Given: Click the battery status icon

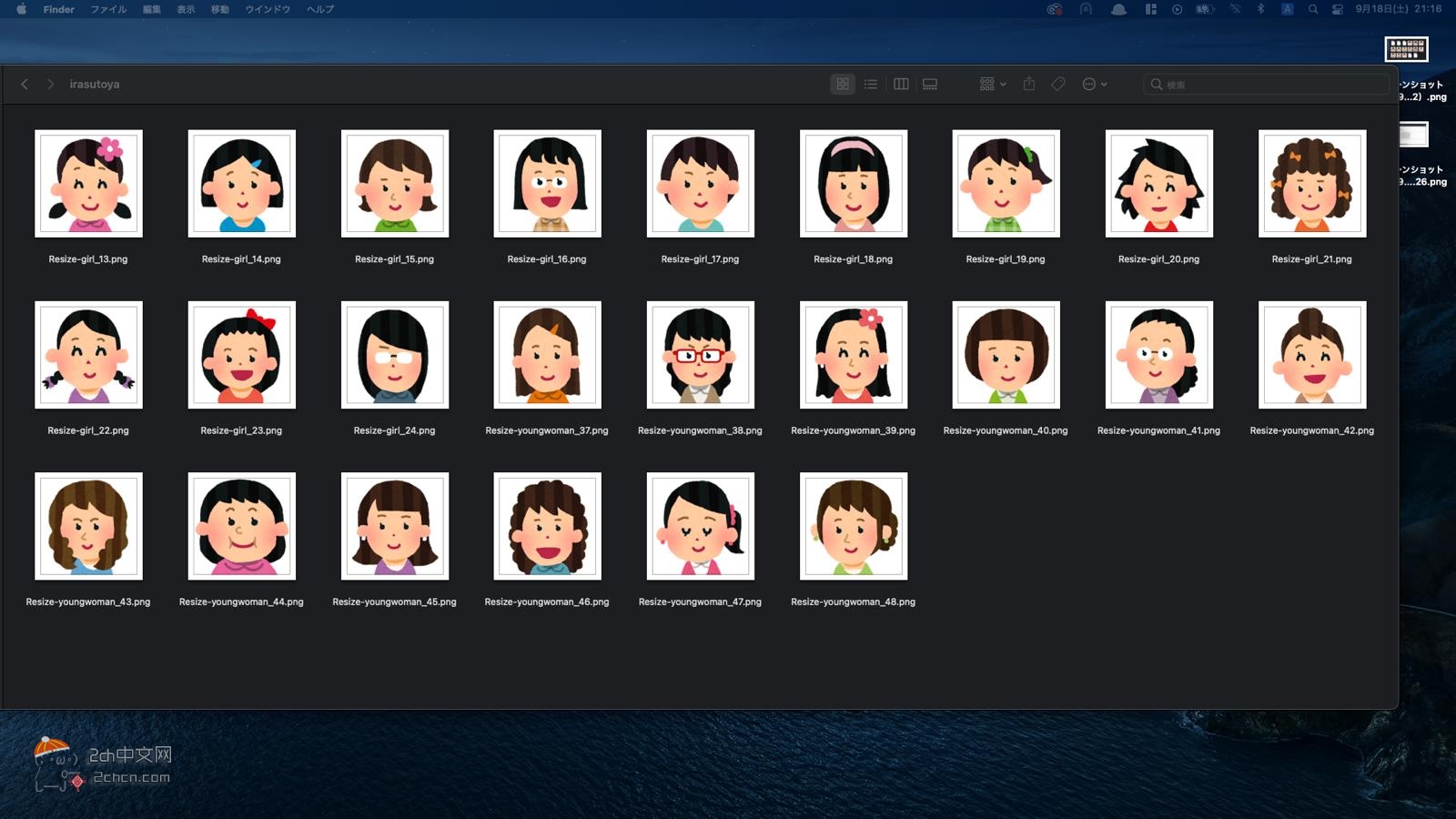Looking at the screenshot, I should click(1205, 9).
